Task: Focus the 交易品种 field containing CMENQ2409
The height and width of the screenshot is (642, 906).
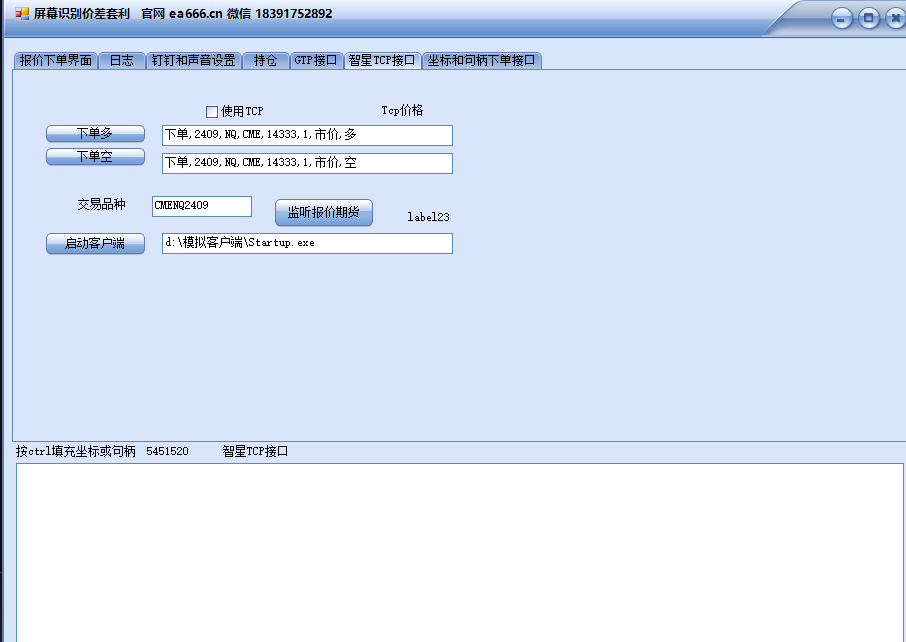Action: [x=201, y=206]
